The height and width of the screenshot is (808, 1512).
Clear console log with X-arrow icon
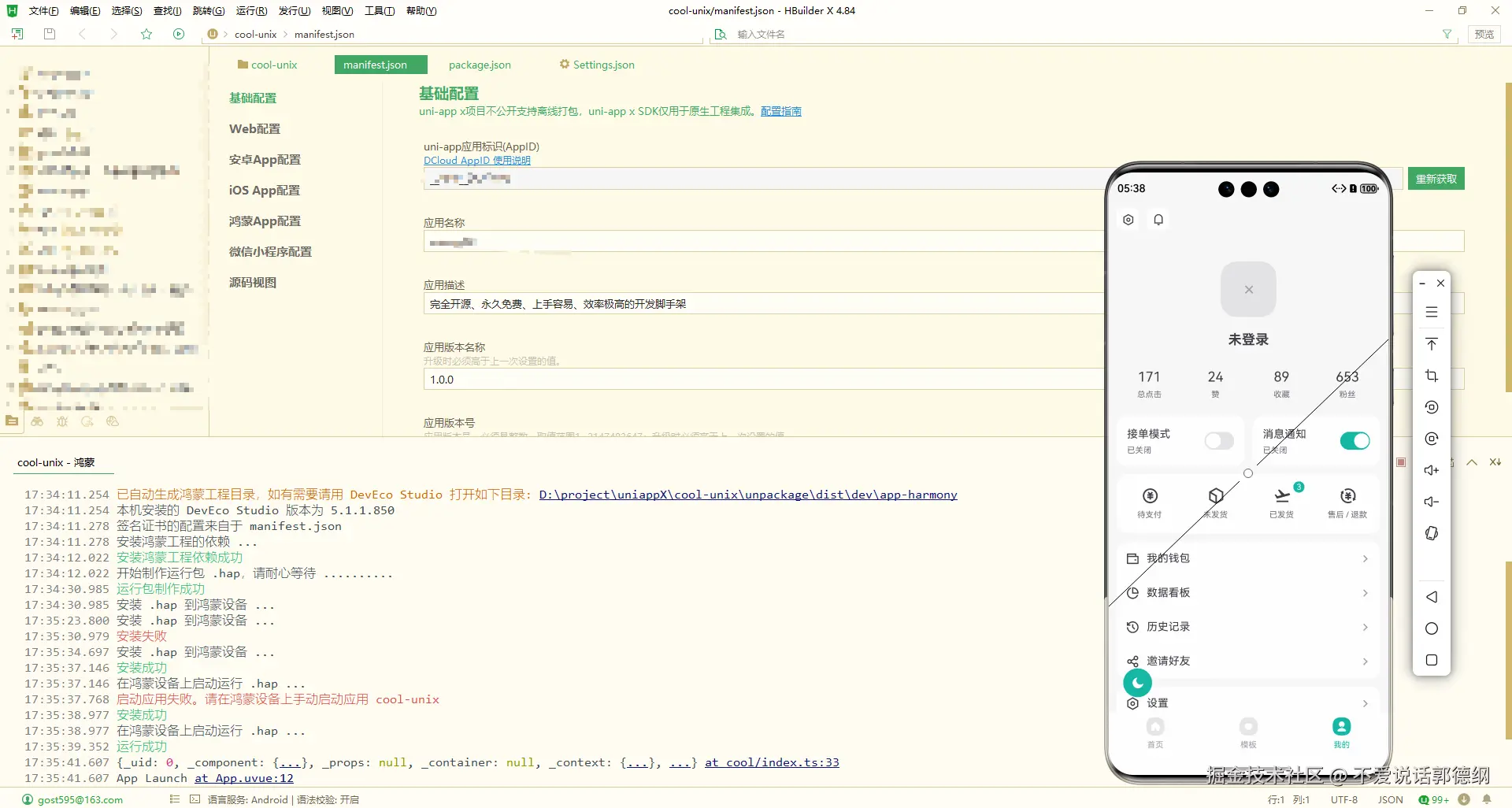[1495, 462]
